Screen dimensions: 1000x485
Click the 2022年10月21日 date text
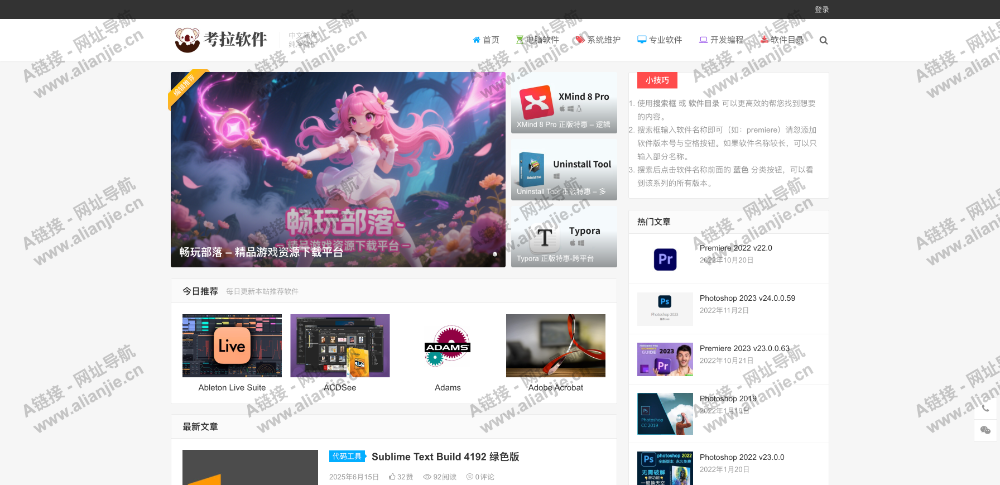pyautogui.click(x=726, y=361)
